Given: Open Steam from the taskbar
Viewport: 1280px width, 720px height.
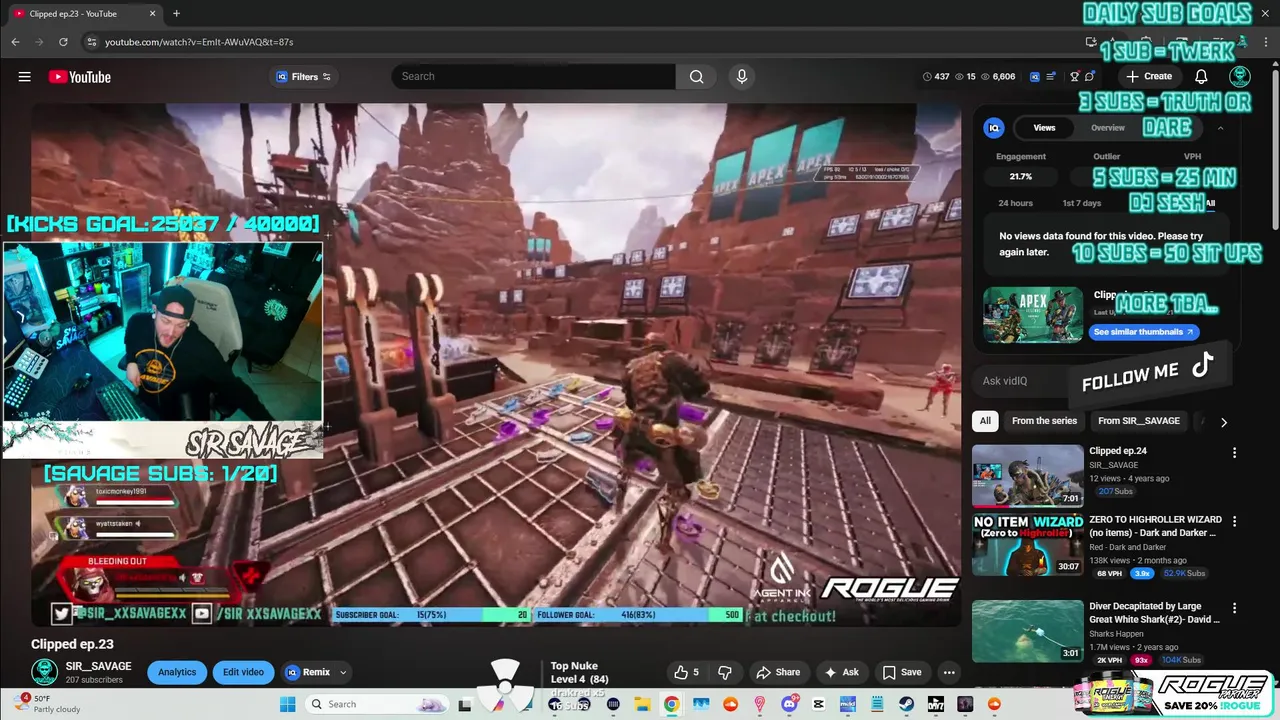Looking at the screenshot, I should click(905, 704).
